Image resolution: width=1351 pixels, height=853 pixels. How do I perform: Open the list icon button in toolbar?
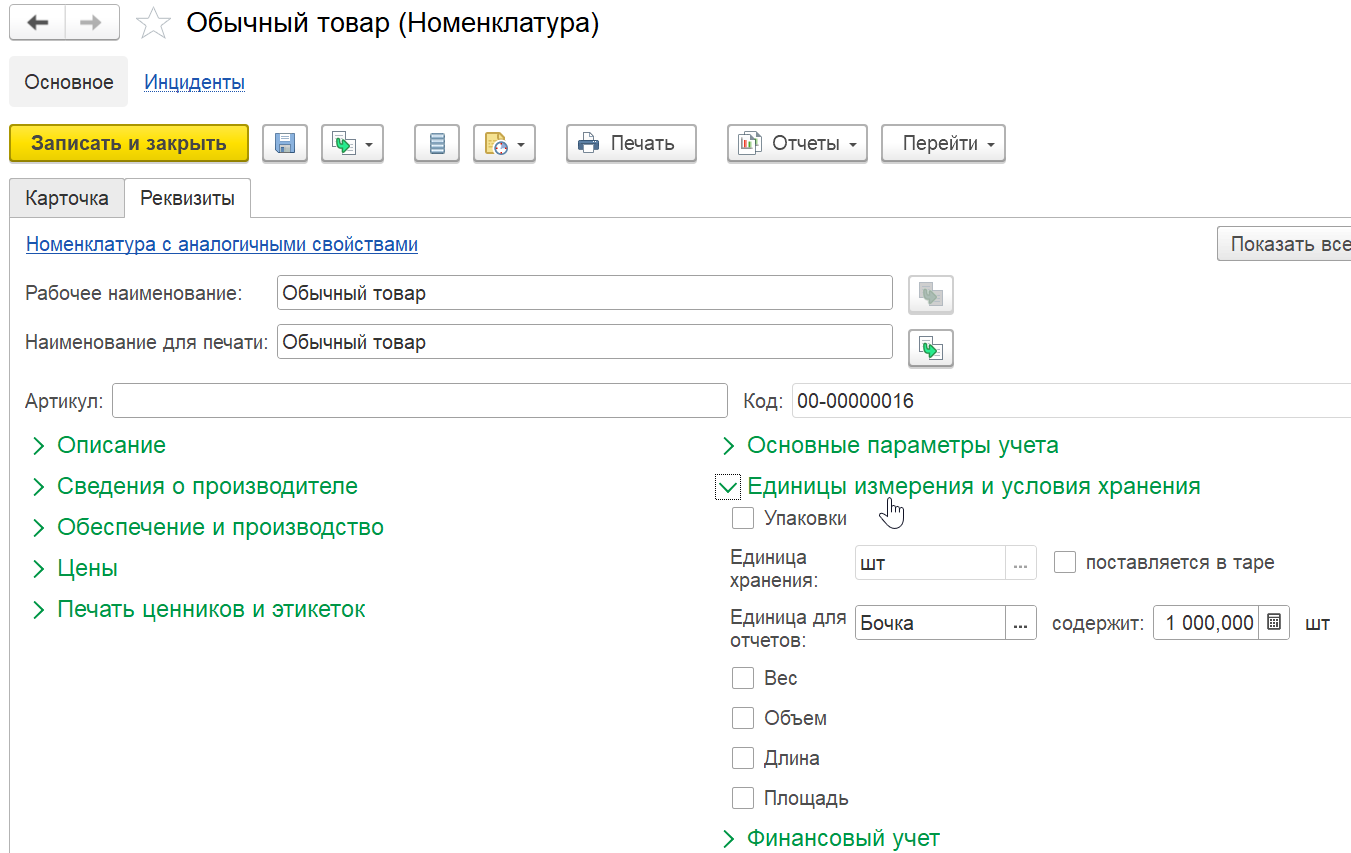[437, 143]
